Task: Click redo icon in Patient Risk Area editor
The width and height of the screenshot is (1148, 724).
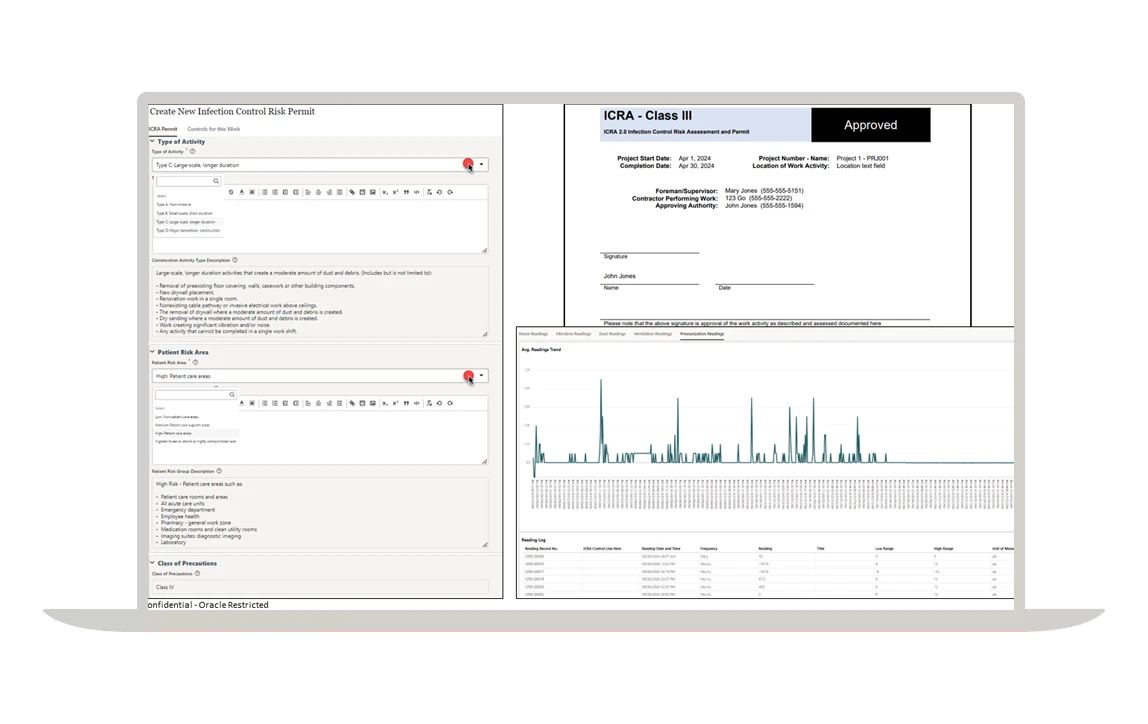Action: 451,403
